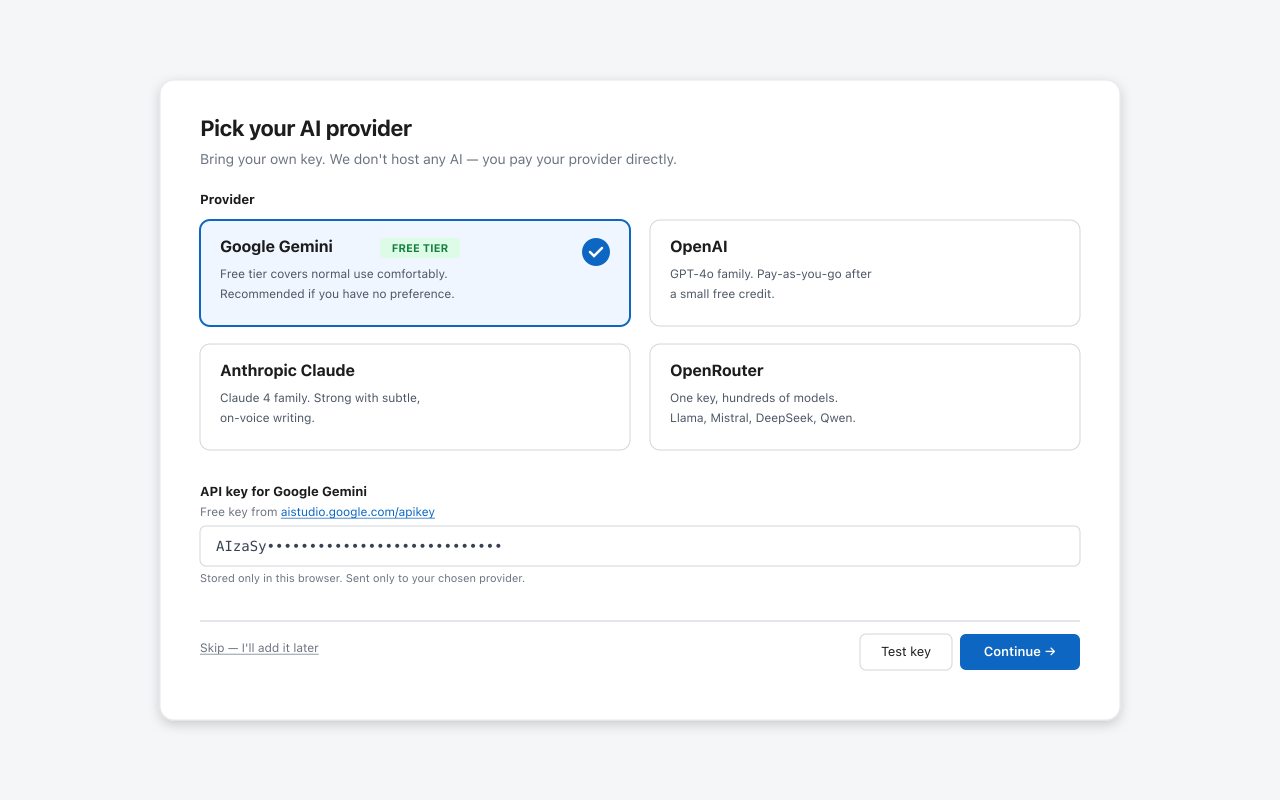Click Continue to proceed
The height and width of the screenshot is (800, 1280).
[x=1019, y=651]
